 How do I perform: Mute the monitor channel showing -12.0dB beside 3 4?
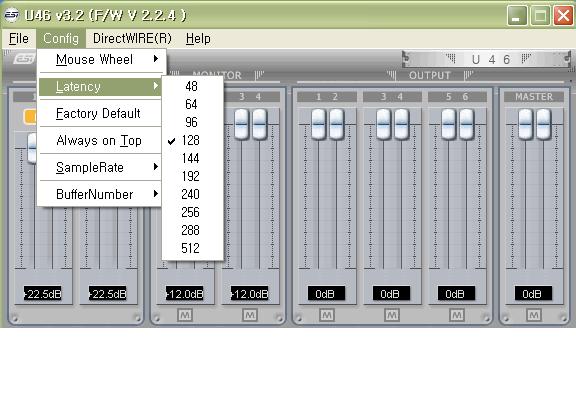point(185,315)
